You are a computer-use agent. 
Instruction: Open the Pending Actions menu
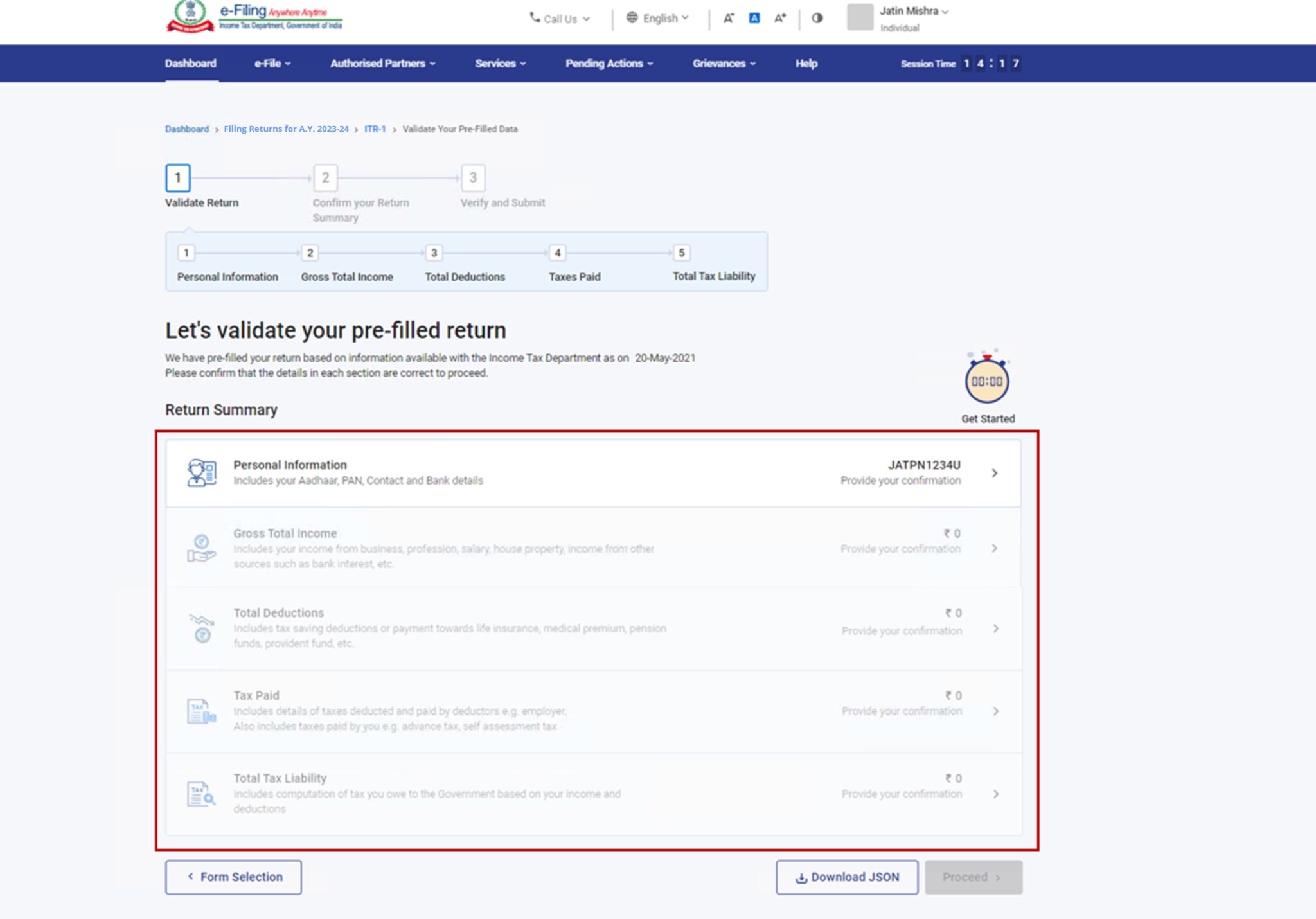tap(609, 64)
